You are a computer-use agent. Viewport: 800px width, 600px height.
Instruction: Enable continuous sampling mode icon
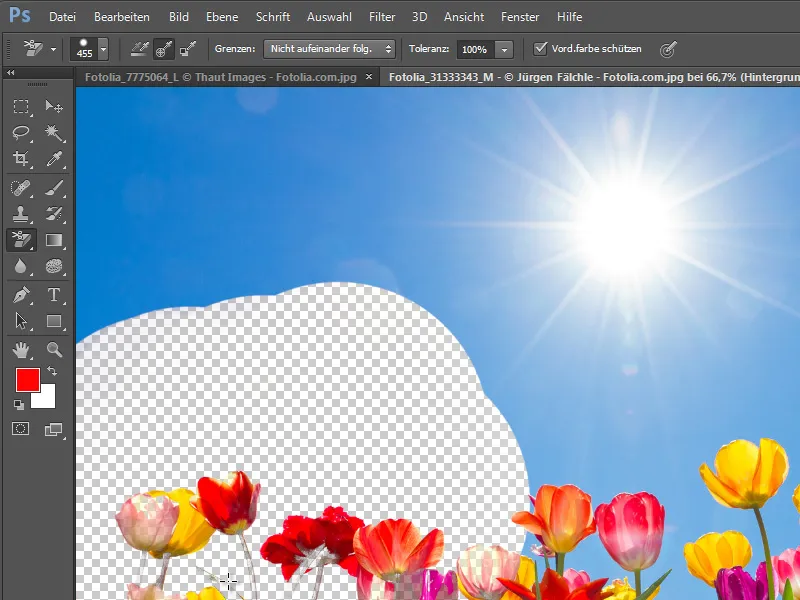point(140,48)
